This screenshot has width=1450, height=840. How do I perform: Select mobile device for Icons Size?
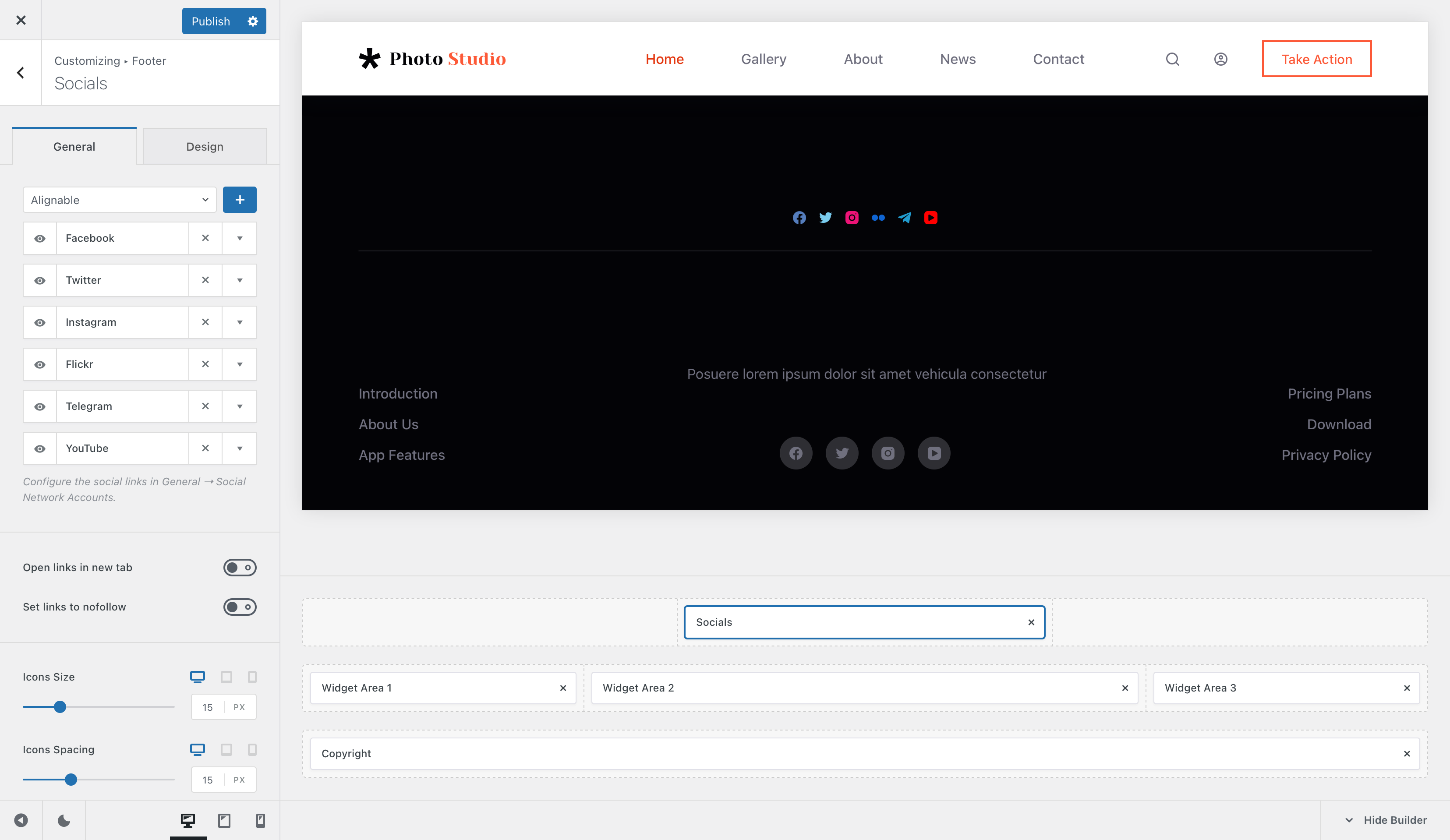[252, 677]
